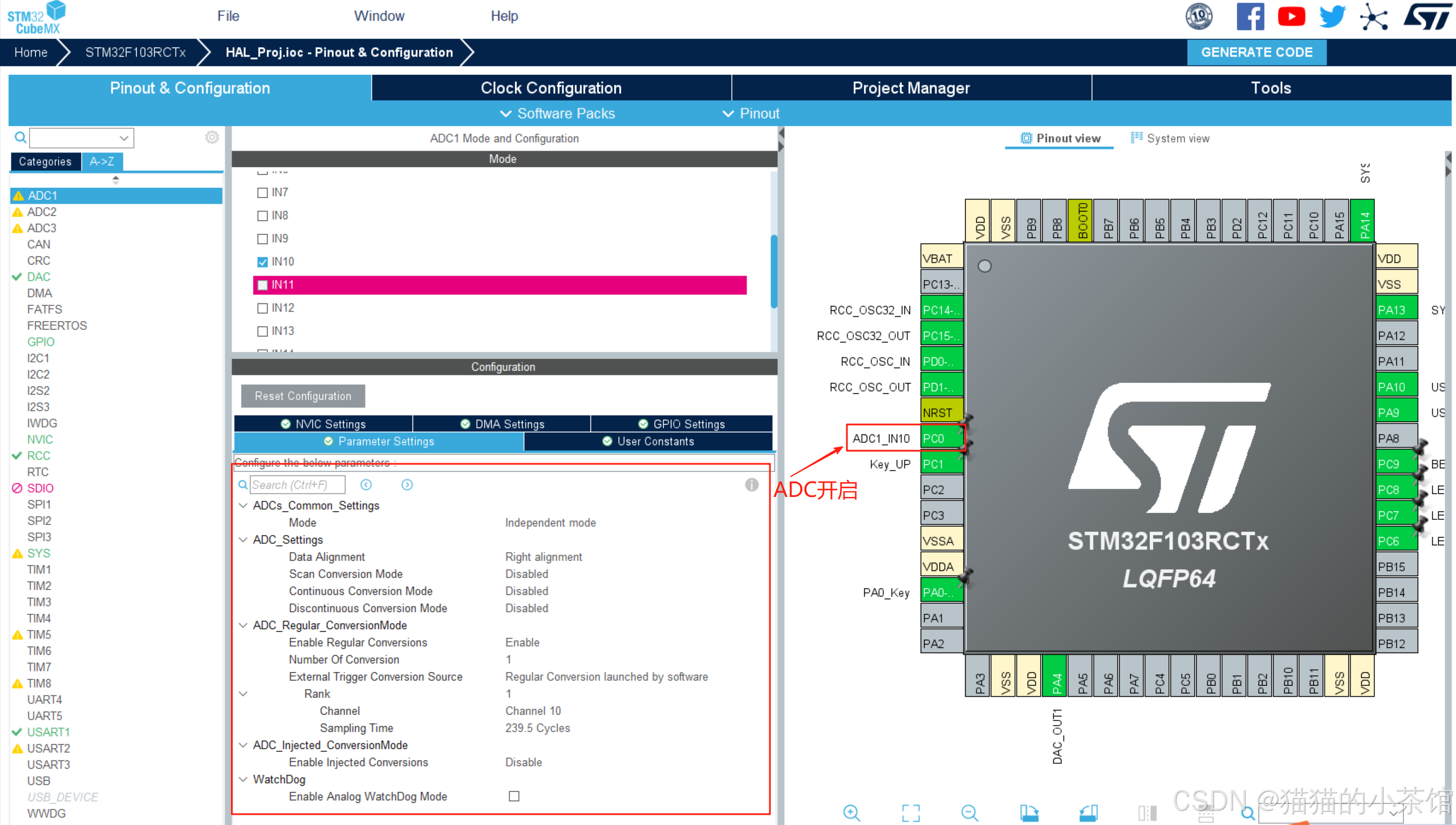Image resolution: width=1456 pixels, height=825 pixels.
Task: Switch to the Clock Configuration tab
Action: [x=551, y=88]
